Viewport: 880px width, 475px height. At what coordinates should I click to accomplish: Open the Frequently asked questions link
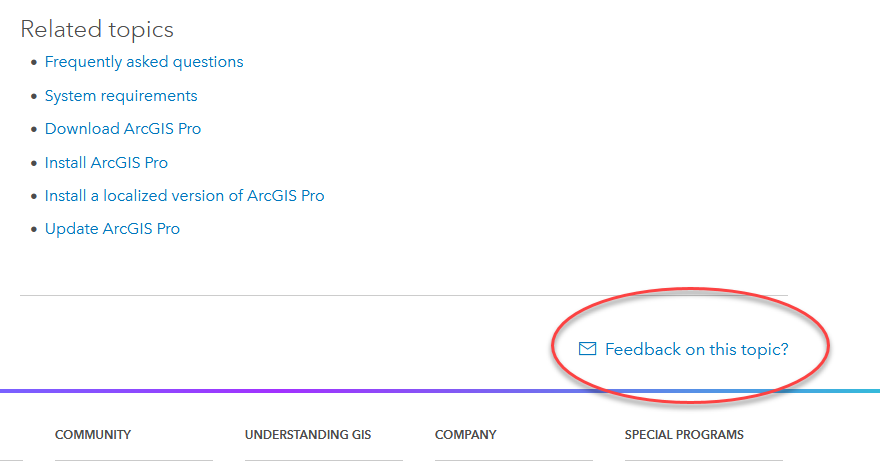(144, 62)
